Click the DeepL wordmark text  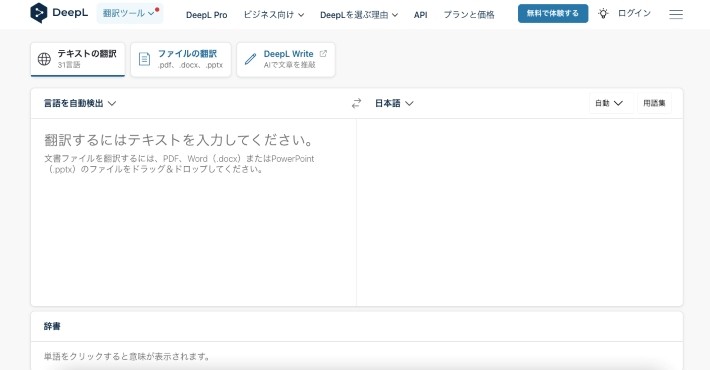pos(70,13)
